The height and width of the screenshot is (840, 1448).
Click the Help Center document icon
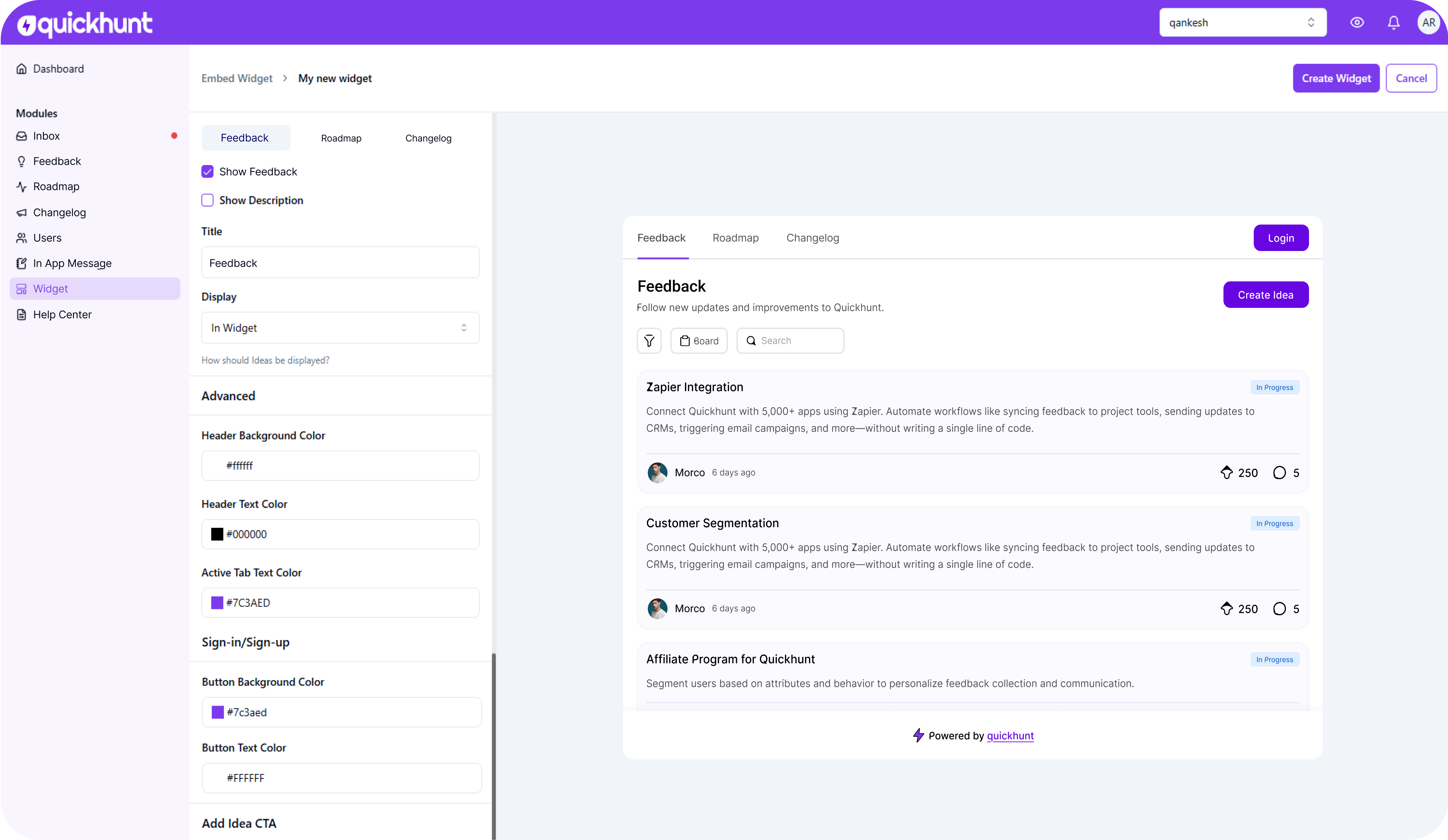click(x=21, y=314)
